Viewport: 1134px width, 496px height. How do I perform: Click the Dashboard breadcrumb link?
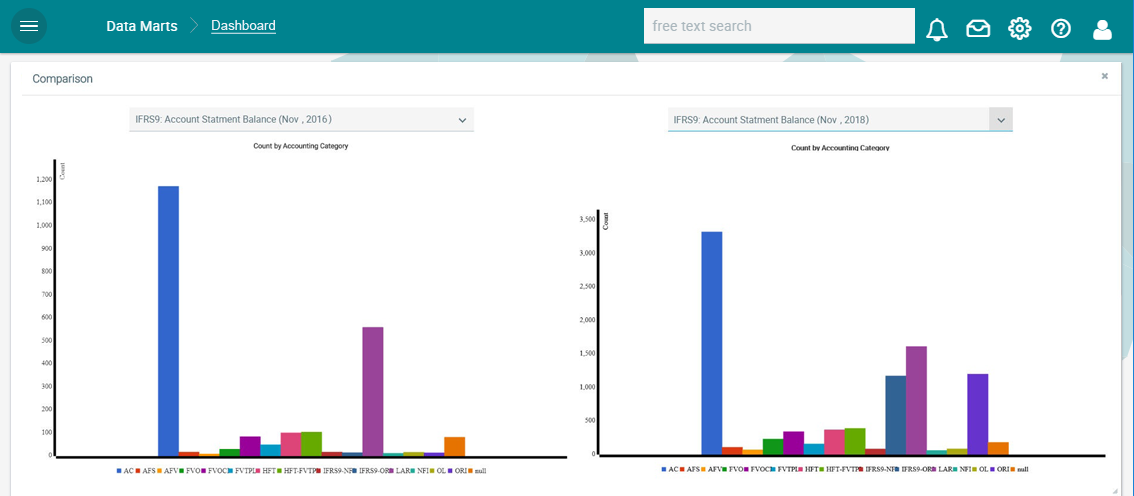tap(243, 26)
